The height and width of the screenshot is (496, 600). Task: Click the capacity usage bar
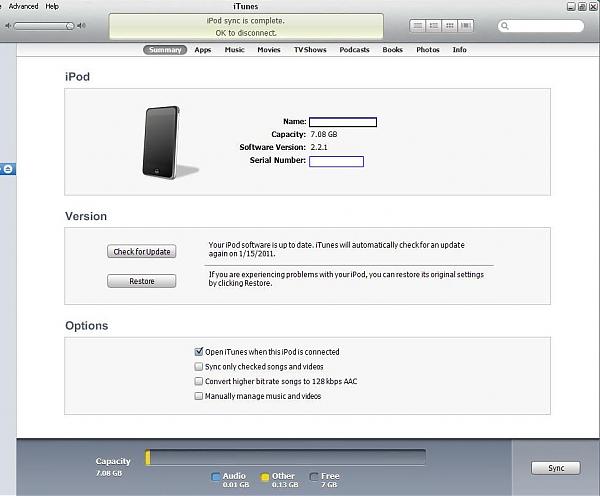tap(285, 458)
